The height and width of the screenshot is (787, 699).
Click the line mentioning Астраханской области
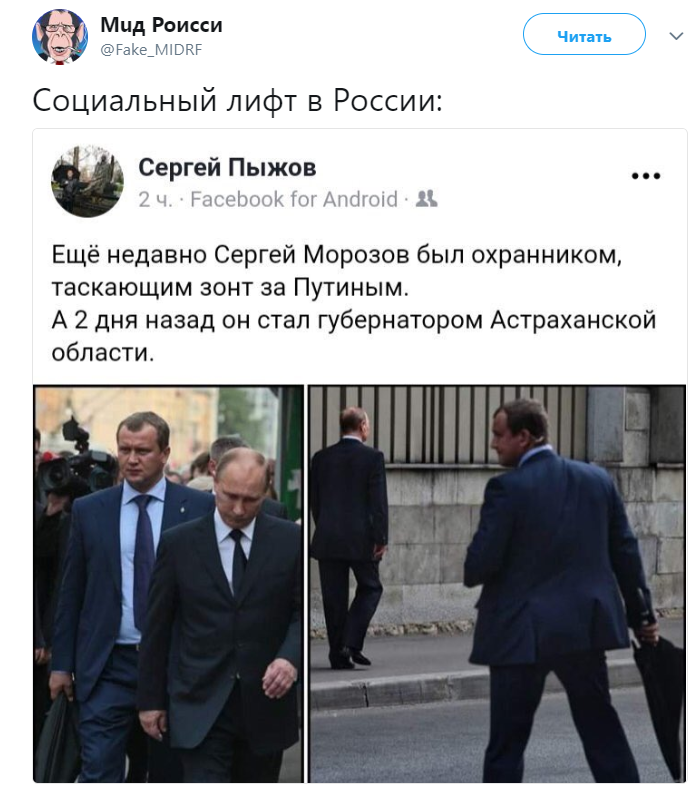tap(354, 336)
